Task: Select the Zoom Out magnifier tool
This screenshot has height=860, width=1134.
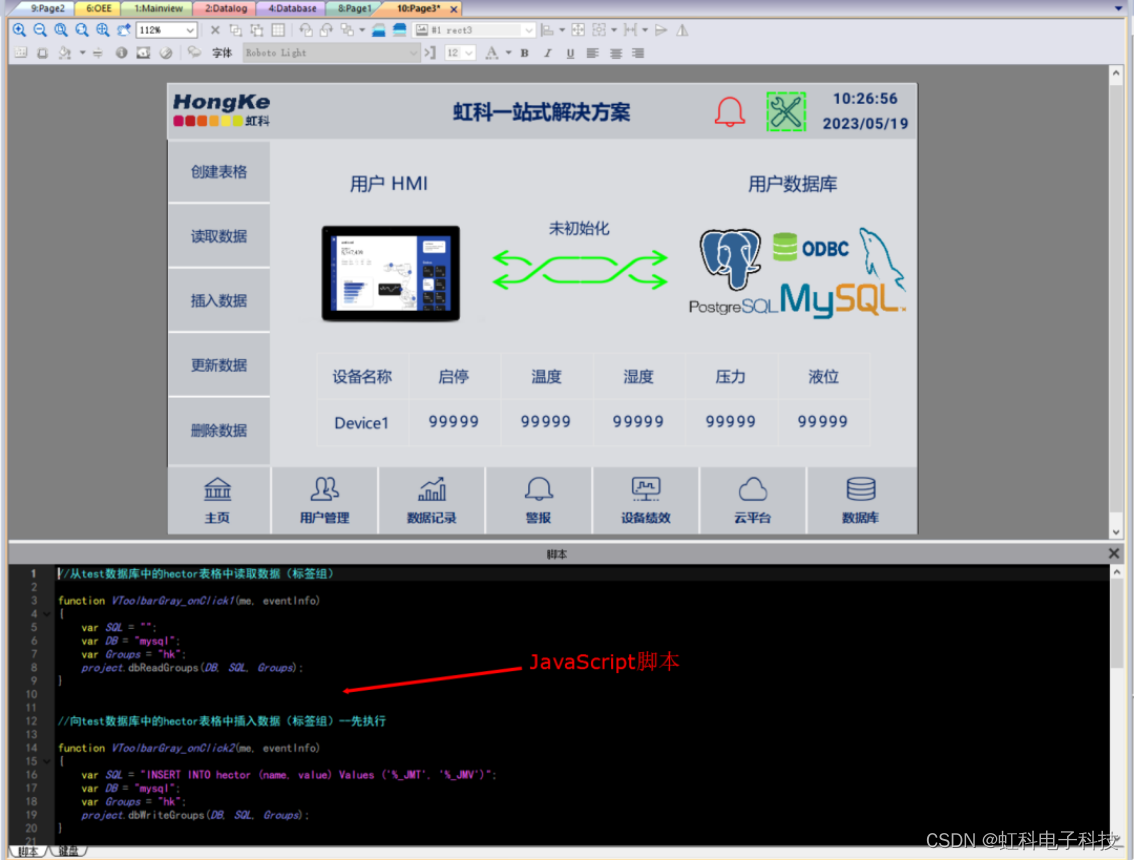Action: point(38,29)
